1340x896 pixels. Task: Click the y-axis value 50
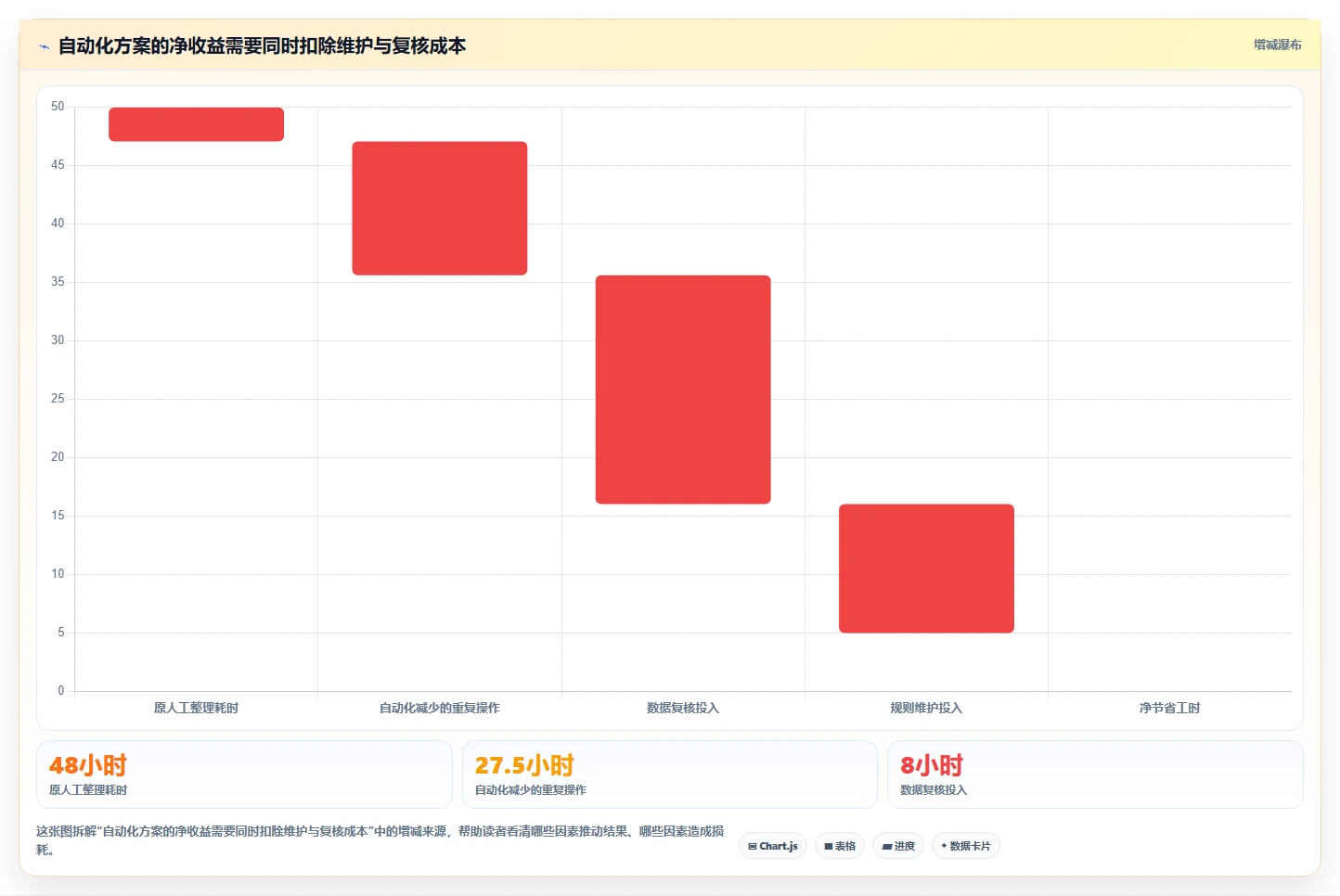coord(58,107)
